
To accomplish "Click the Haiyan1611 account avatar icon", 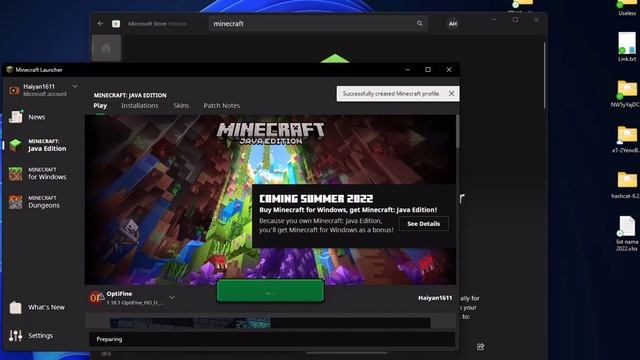I will point(14,90).
